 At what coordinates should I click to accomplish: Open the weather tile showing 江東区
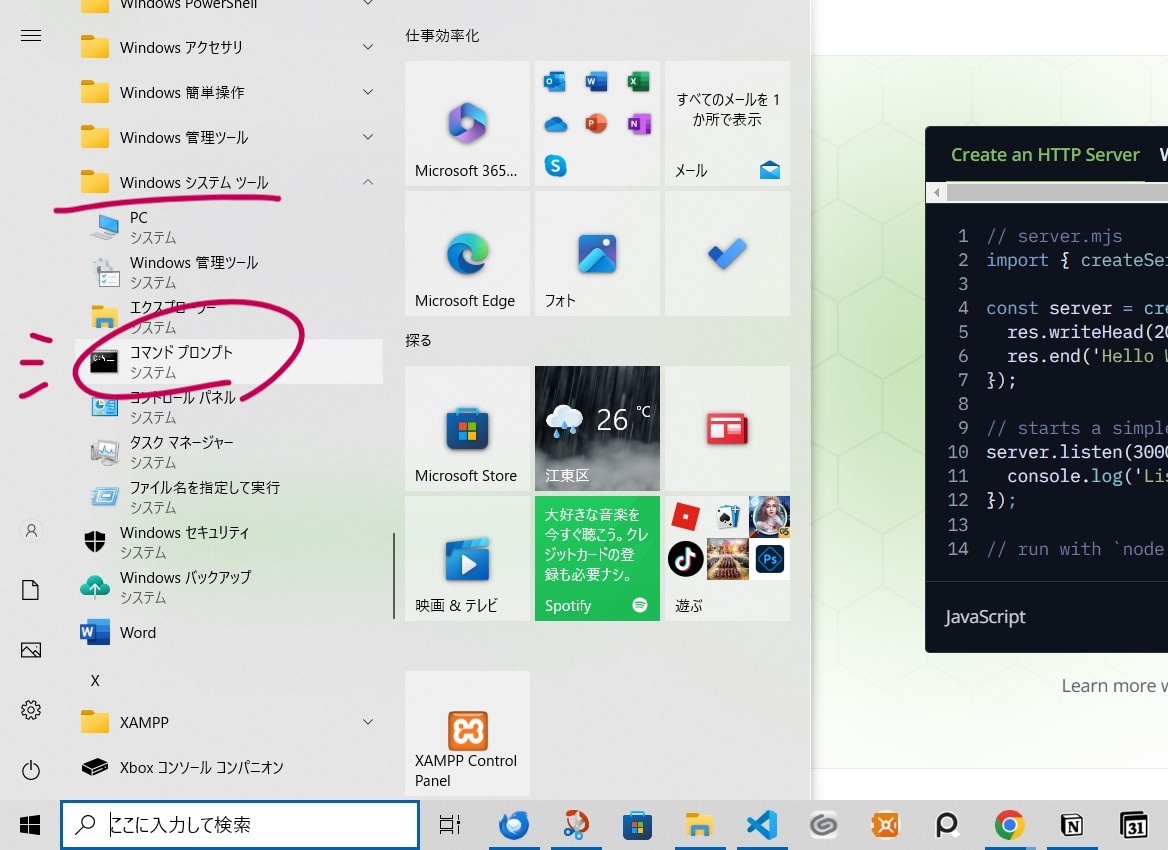click(597, 428)
